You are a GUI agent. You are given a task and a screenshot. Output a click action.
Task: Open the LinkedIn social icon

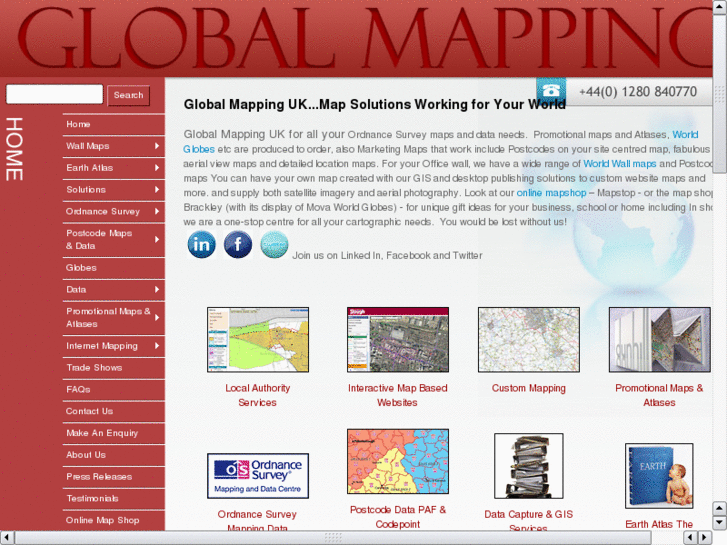201,244
